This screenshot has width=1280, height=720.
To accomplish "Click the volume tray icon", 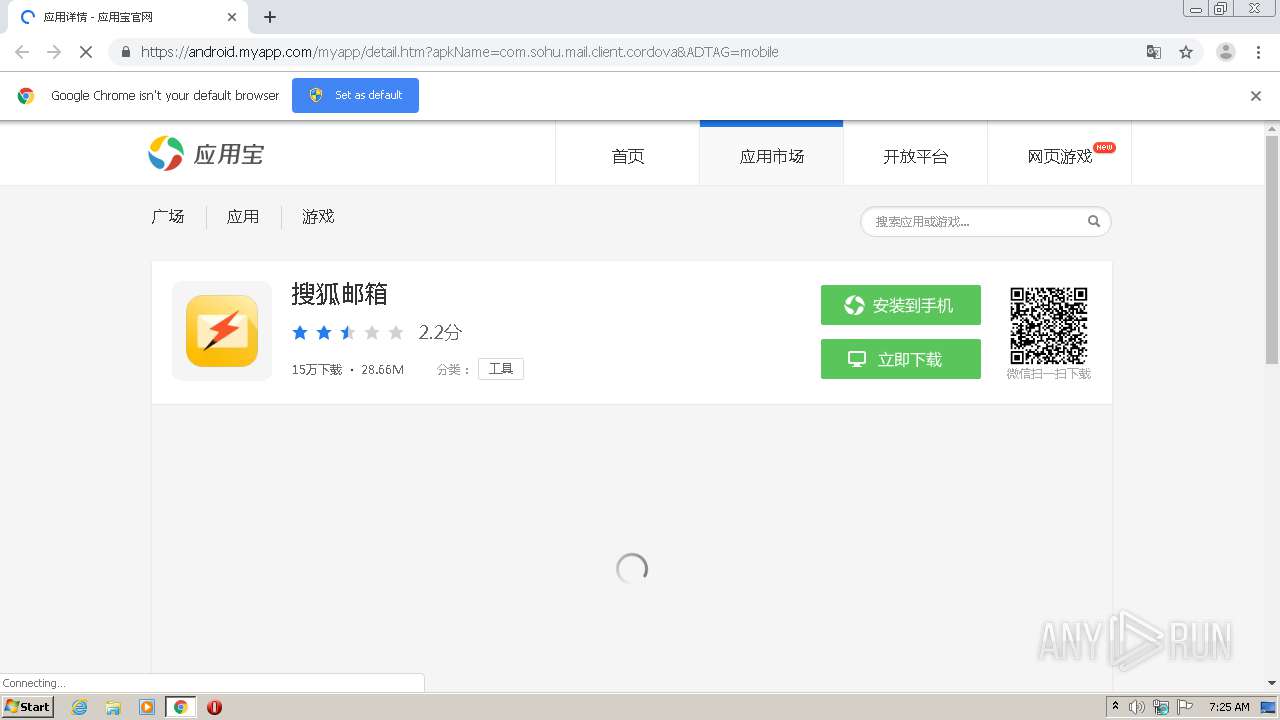I will [x=1137, y=707].
